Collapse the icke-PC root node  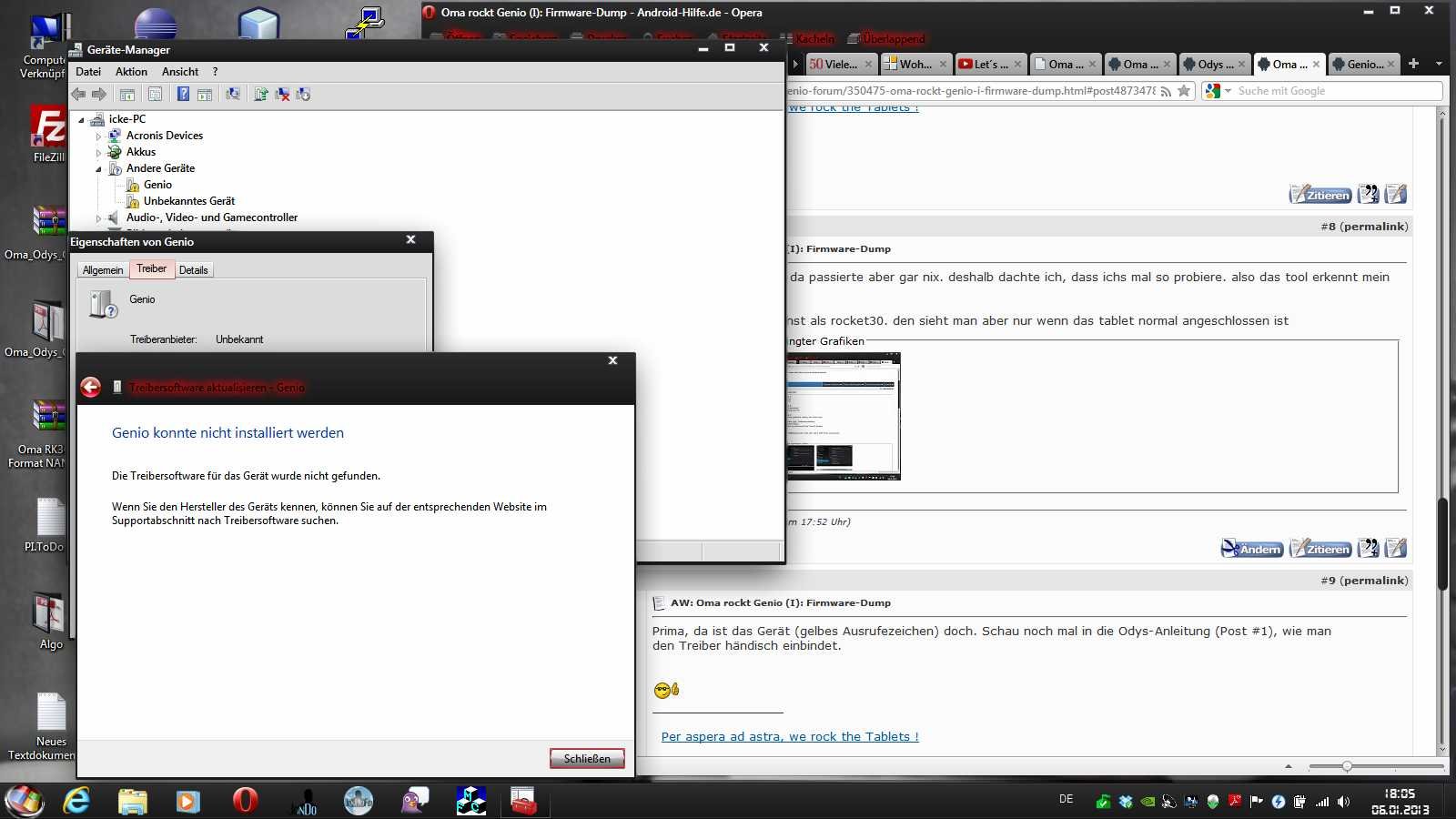tap(81, 119)
